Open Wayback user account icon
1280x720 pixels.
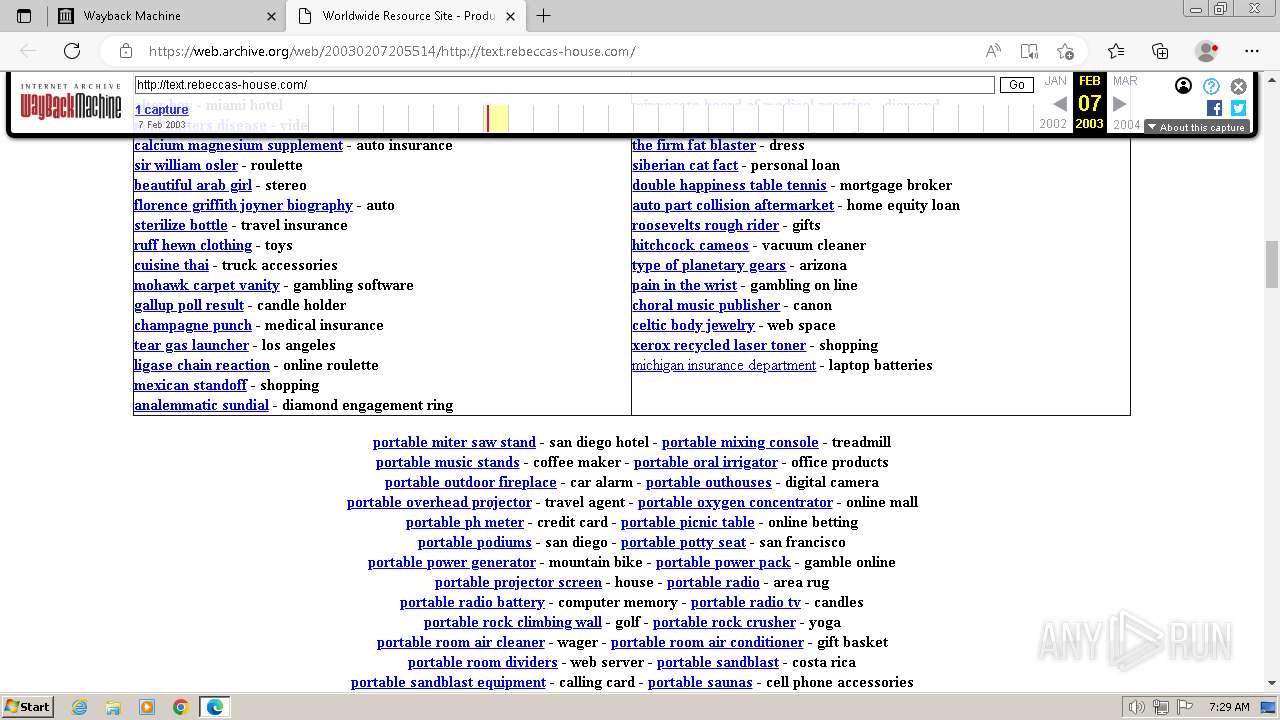1183,86
